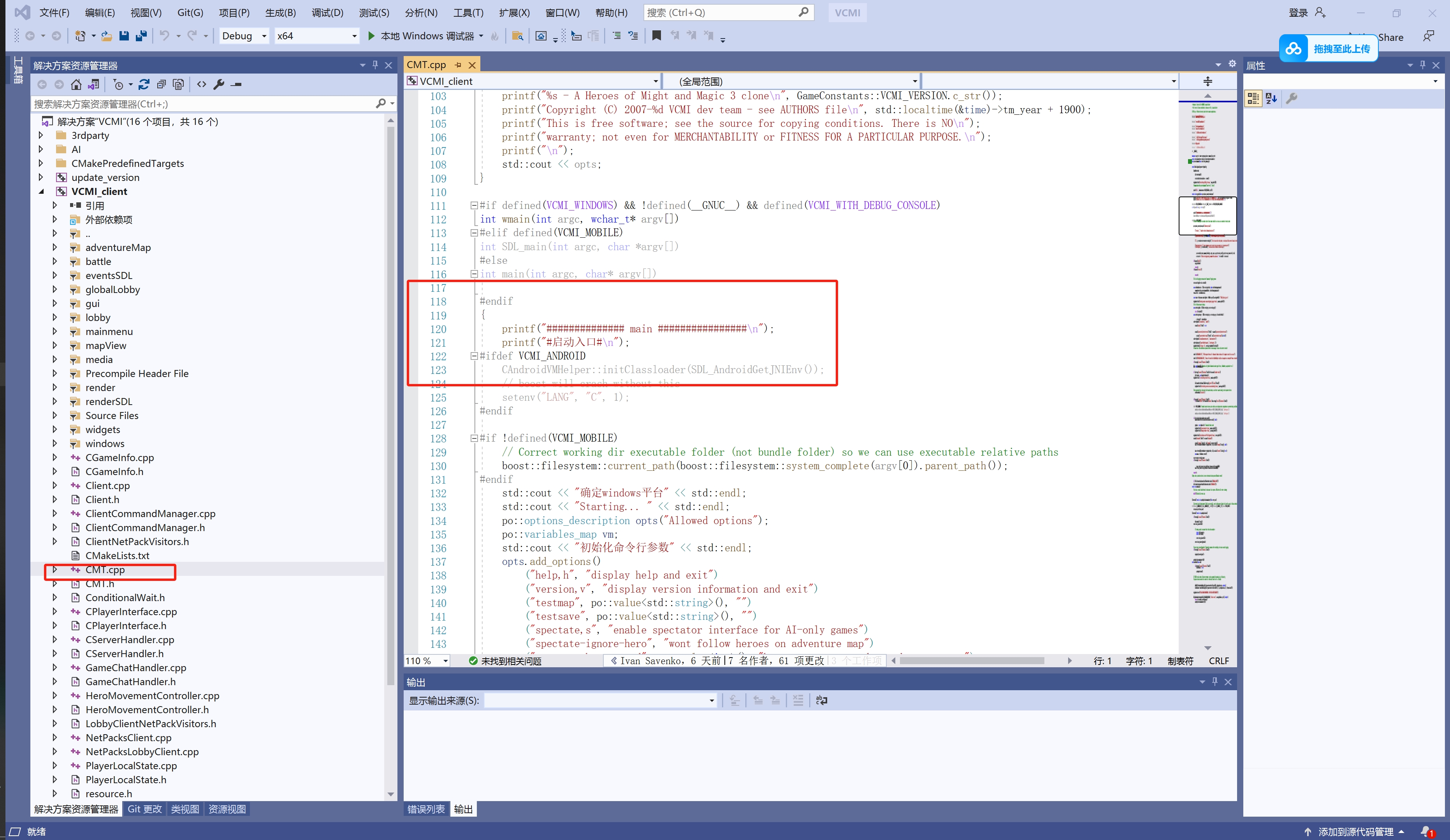Screen dimensions: 1450x840
Task: Collapse the #if !defined(VCMI_MOBILE) block at line 128
Action: pos(474,438)
